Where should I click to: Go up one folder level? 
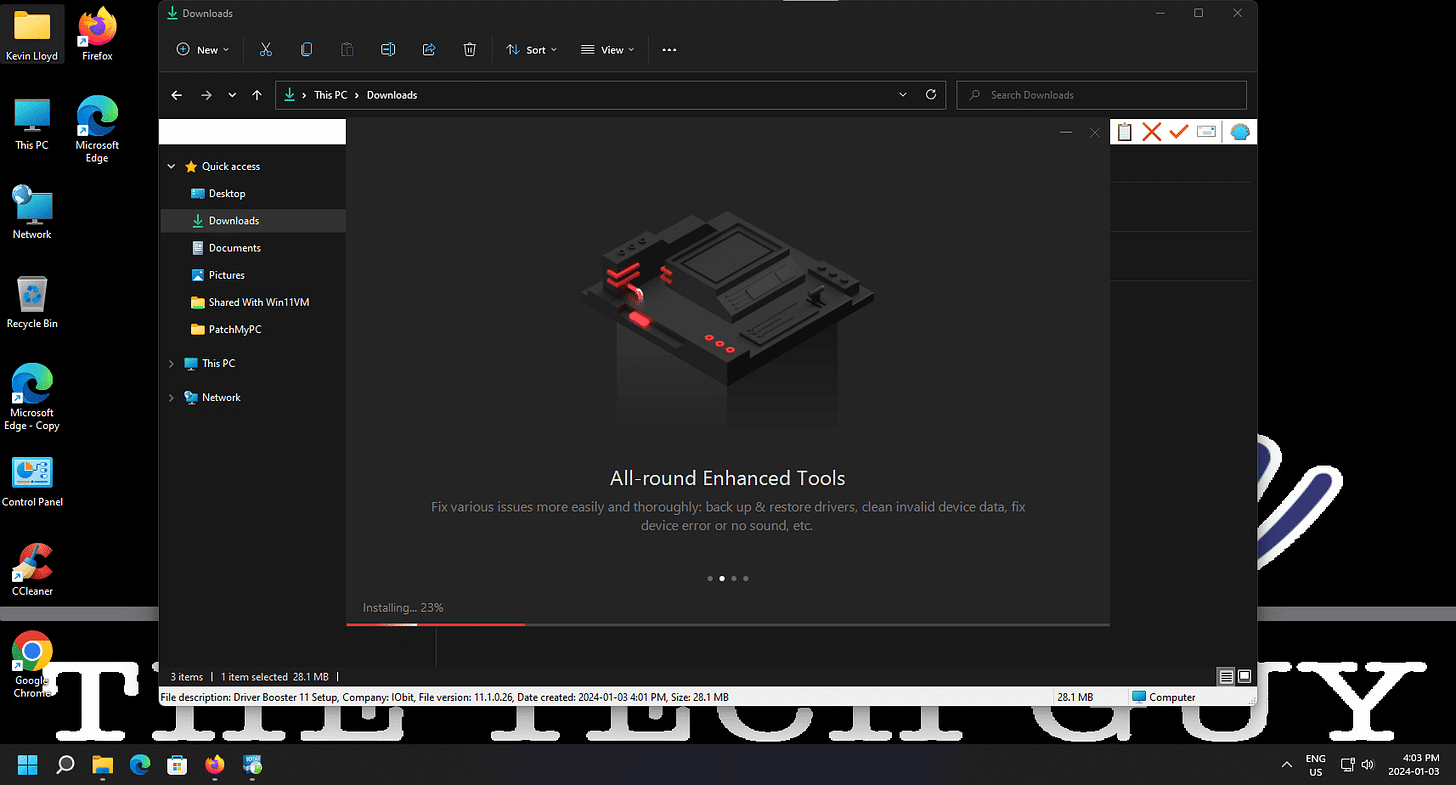[x=257, y=95]
